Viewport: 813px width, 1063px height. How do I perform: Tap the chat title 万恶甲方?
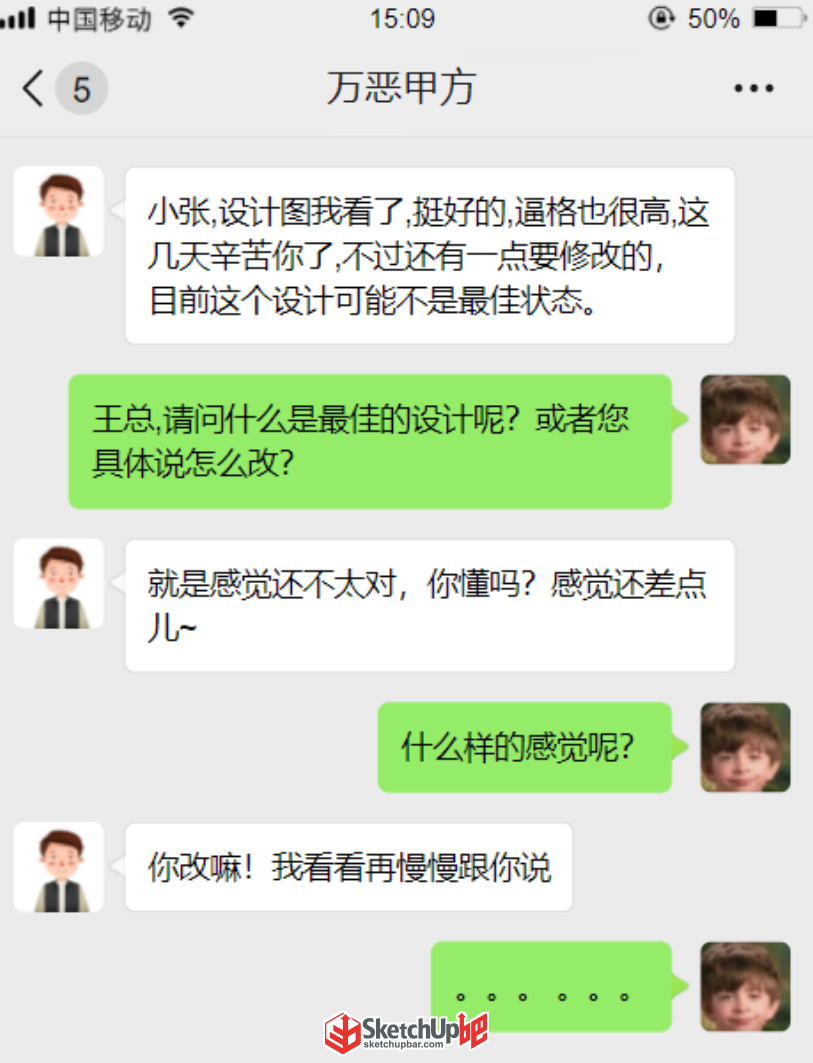click(401, 88)
